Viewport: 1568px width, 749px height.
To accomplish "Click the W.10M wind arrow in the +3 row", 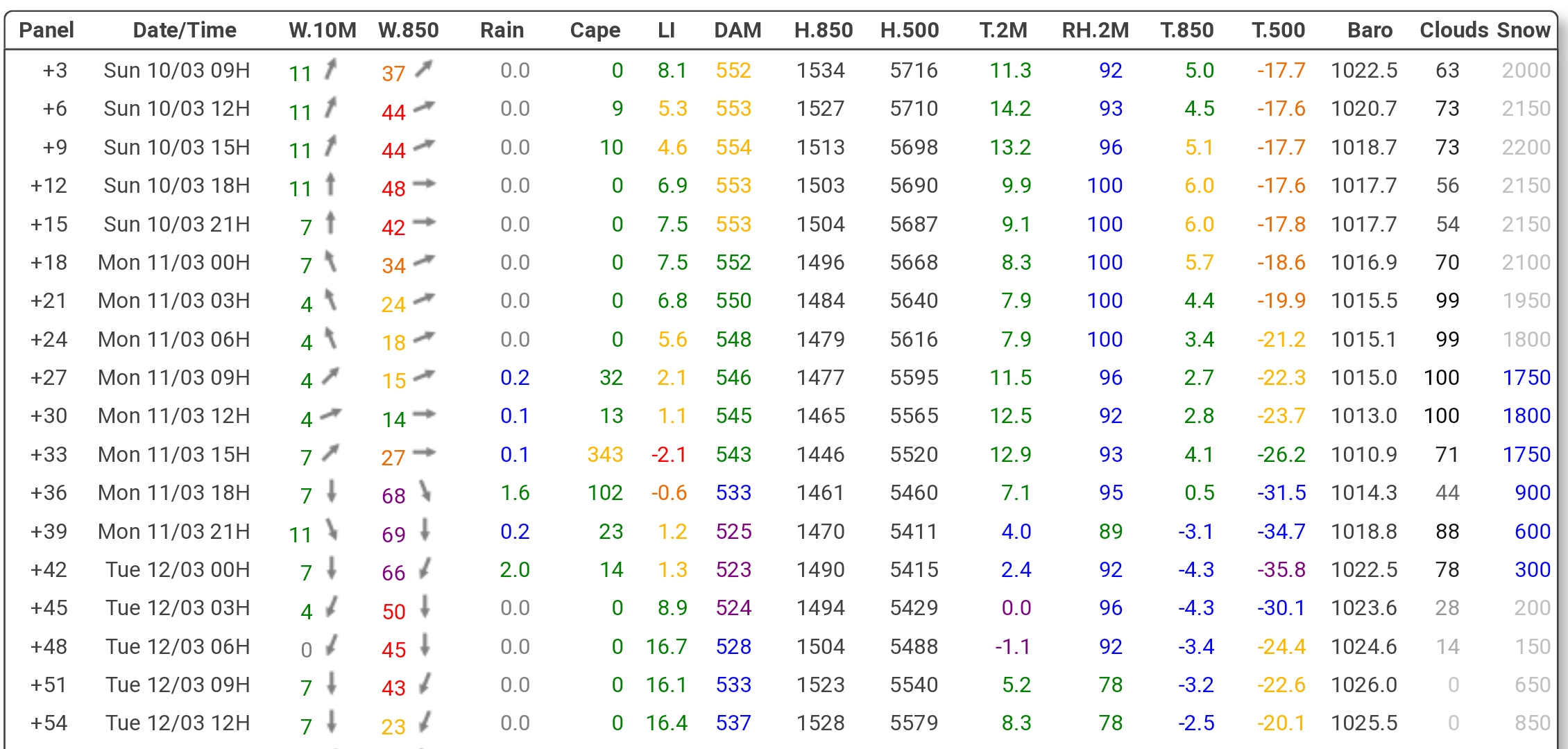I will click(x=331, y=69).
